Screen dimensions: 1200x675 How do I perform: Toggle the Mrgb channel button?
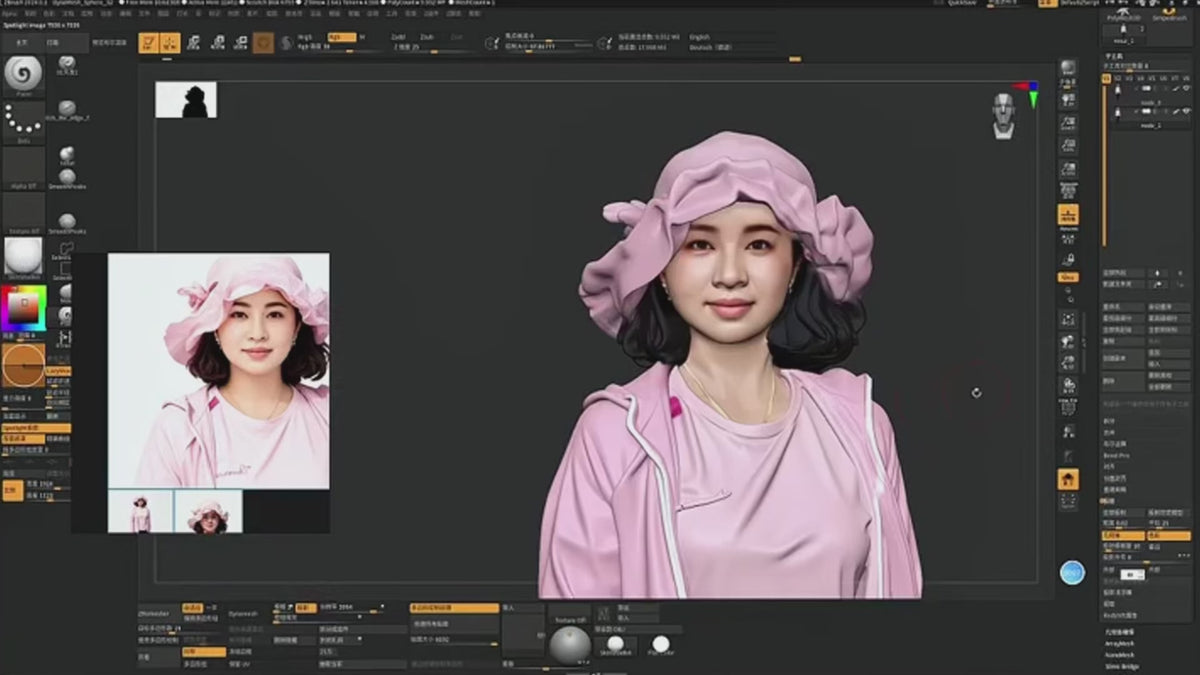pos(306,37)
